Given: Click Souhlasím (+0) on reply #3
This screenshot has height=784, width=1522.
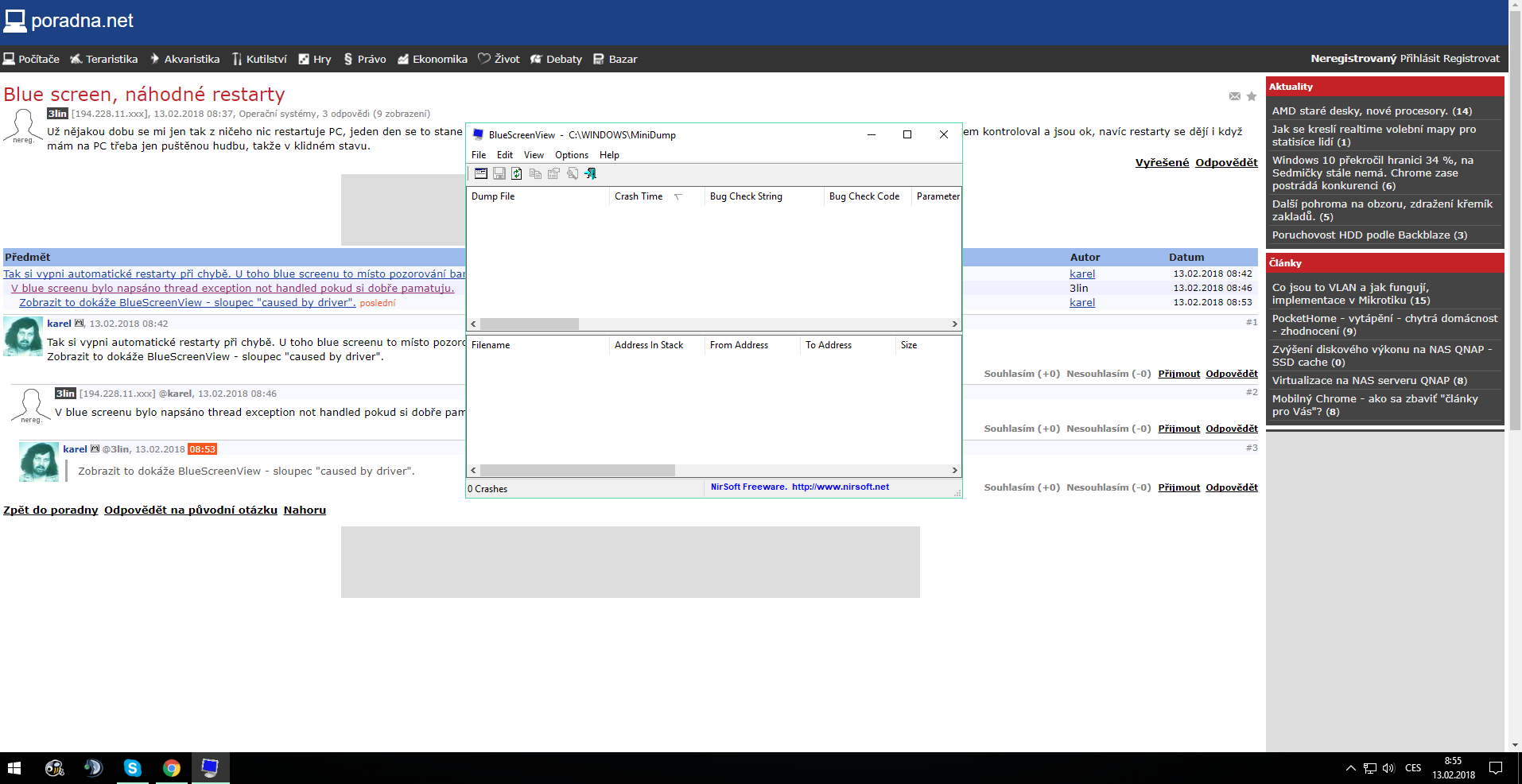Looking at the screenshot, I should 1022,487.
